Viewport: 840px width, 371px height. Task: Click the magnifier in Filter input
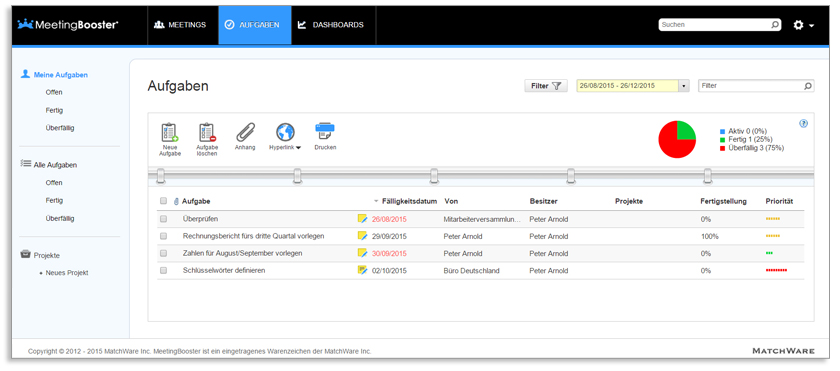point(808,86)
